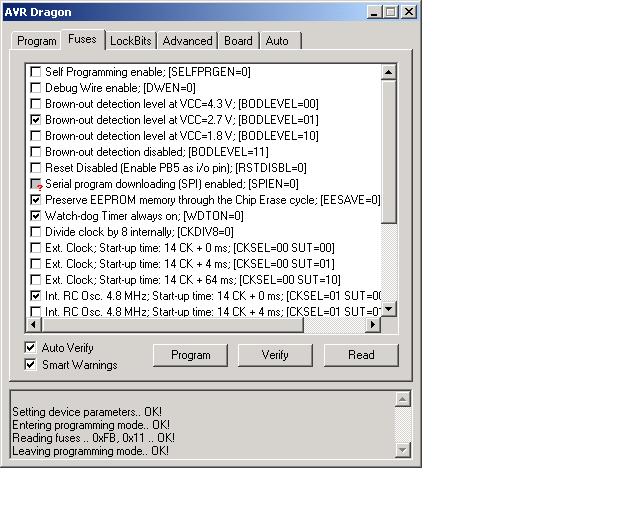Toggle Reset Disabled RSTDISBL checkbox
The width and height of the screenshot is (640, 512).
point(36,168)
